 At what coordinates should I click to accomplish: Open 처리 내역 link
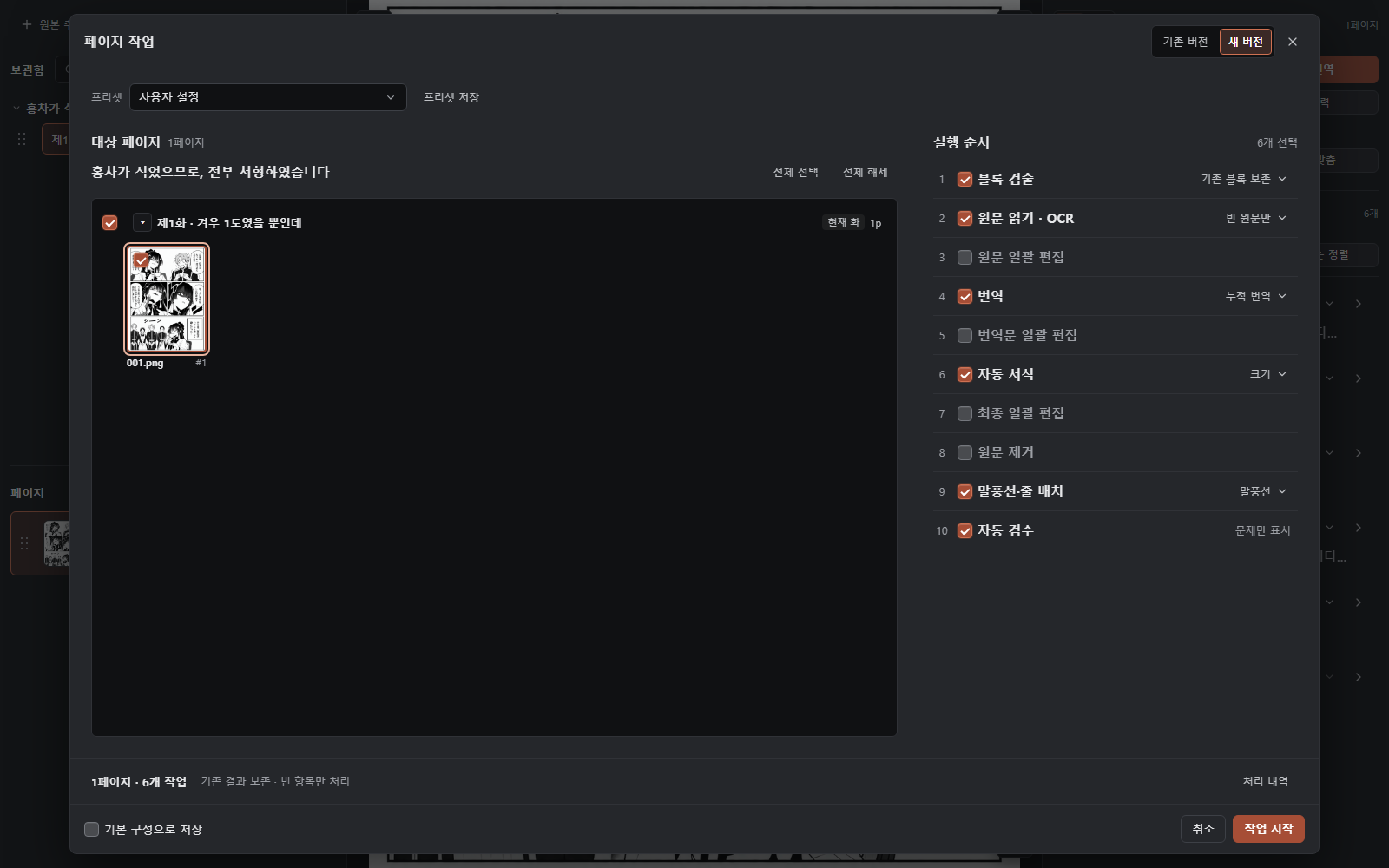(1265, 781)
